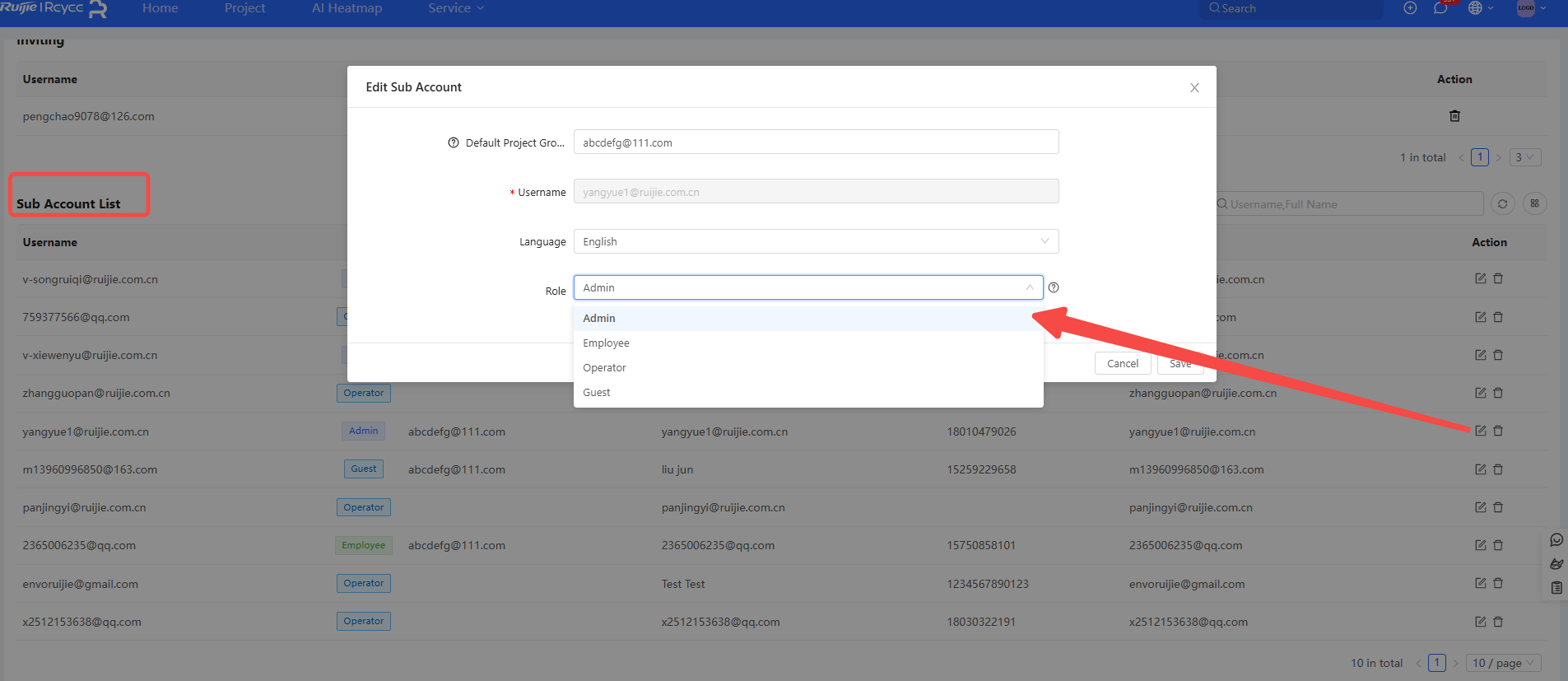Click the Username, Full Name search field
The width and height of the screenshot is (1568, 681).
click(x=1349, y=204)
